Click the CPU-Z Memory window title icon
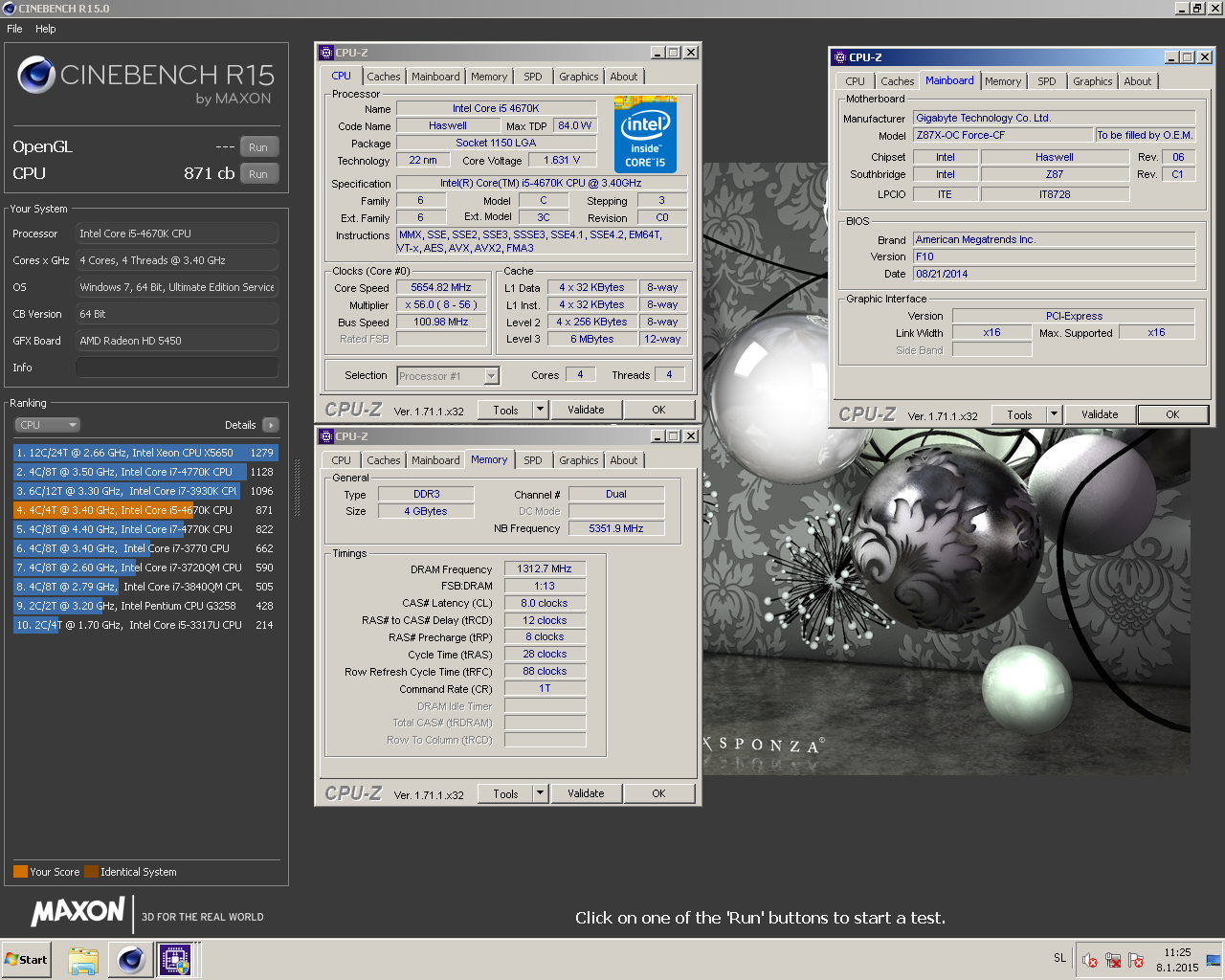The width and height of the screenshot is (1225, 980). point(326,436)
